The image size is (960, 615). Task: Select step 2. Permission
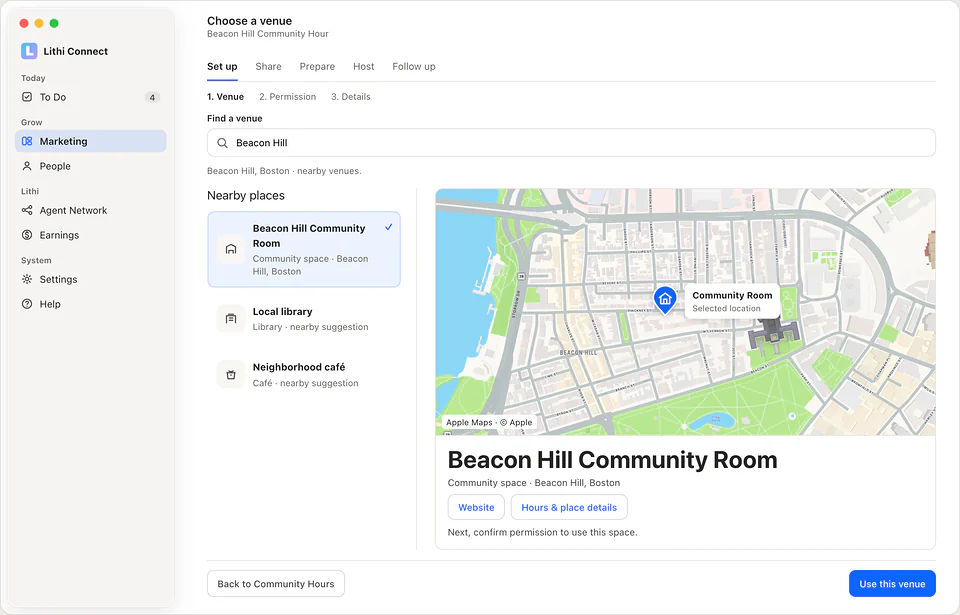point(287,97)
